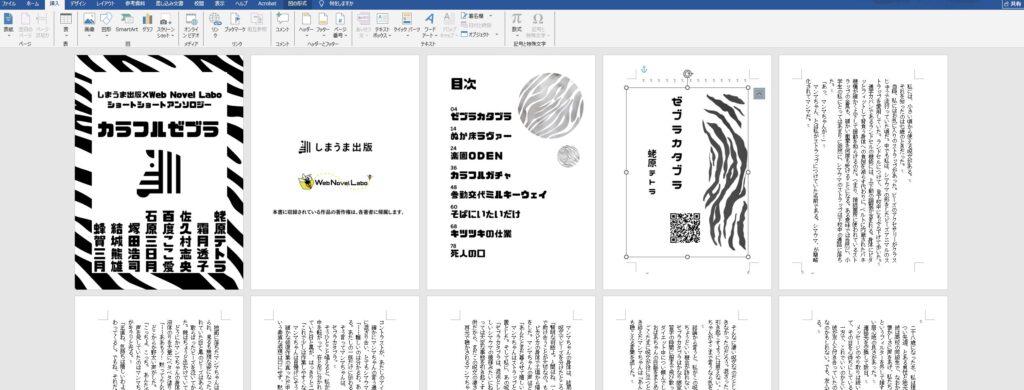The width and height of the screenshot is (1024, 390).
Task: Open the table (表) dropdown
Action: point(65,24)
